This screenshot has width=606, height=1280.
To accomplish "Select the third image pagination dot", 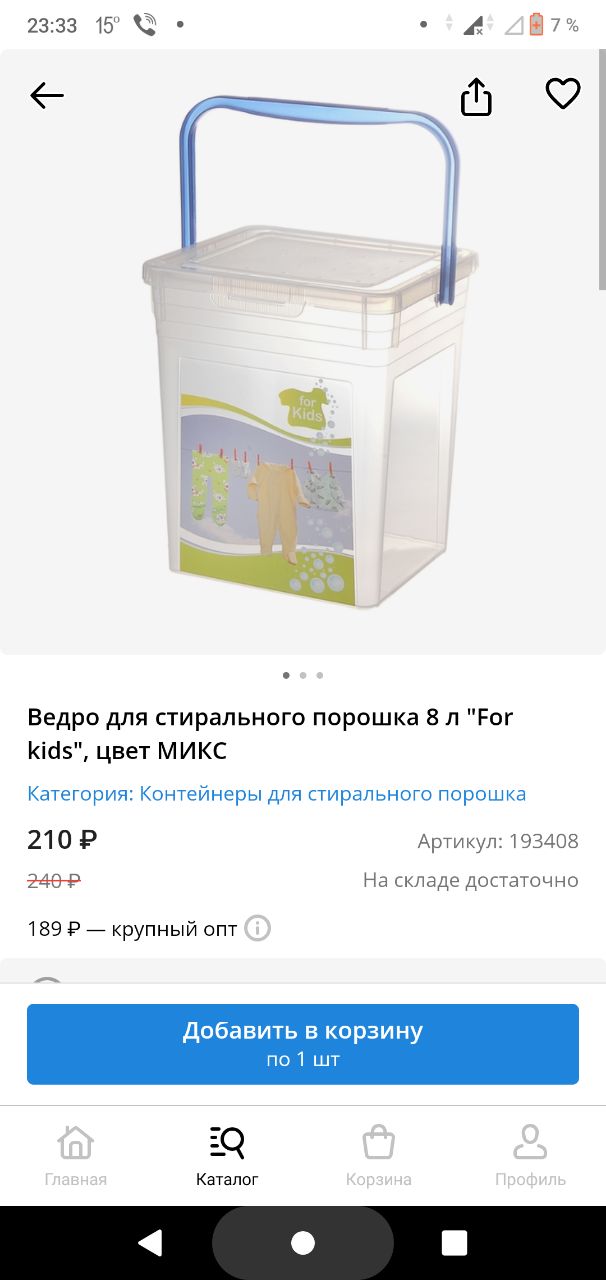I will (320, 675).
